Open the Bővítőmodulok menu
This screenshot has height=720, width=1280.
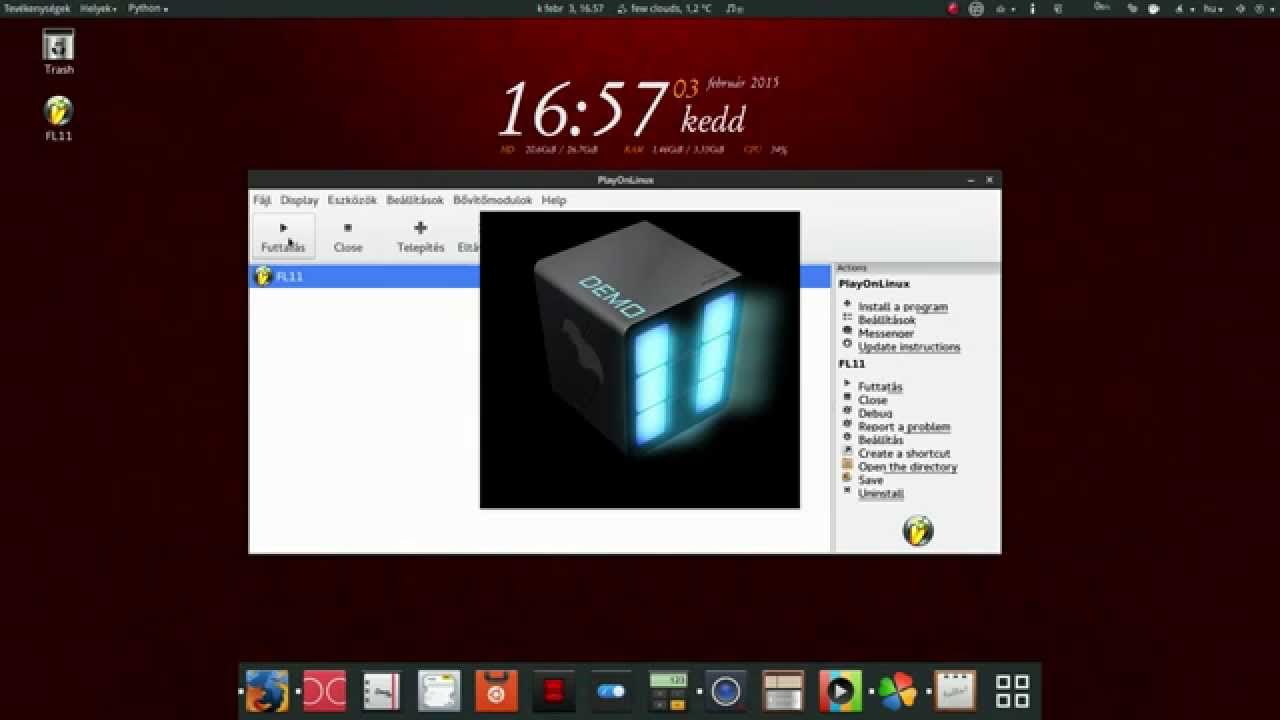pyautogui.click(x=493, y=200)
